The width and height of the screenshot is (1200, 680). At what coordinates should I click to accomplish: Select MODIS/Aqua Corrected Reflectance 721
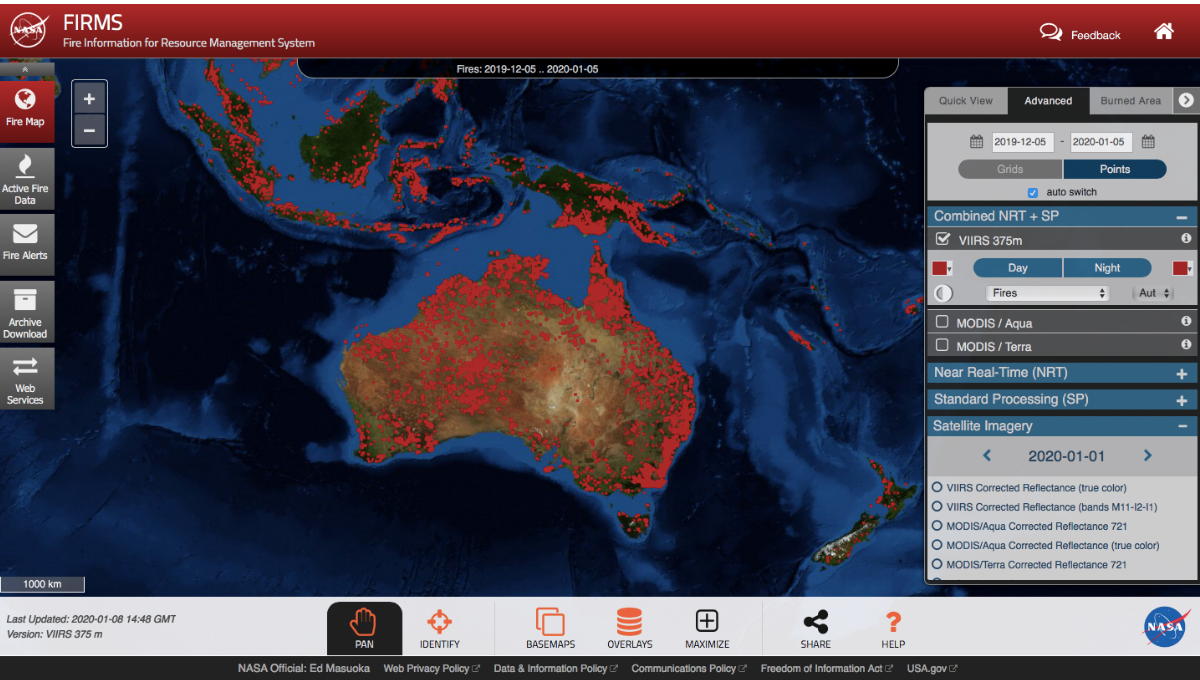click(937, 526)
